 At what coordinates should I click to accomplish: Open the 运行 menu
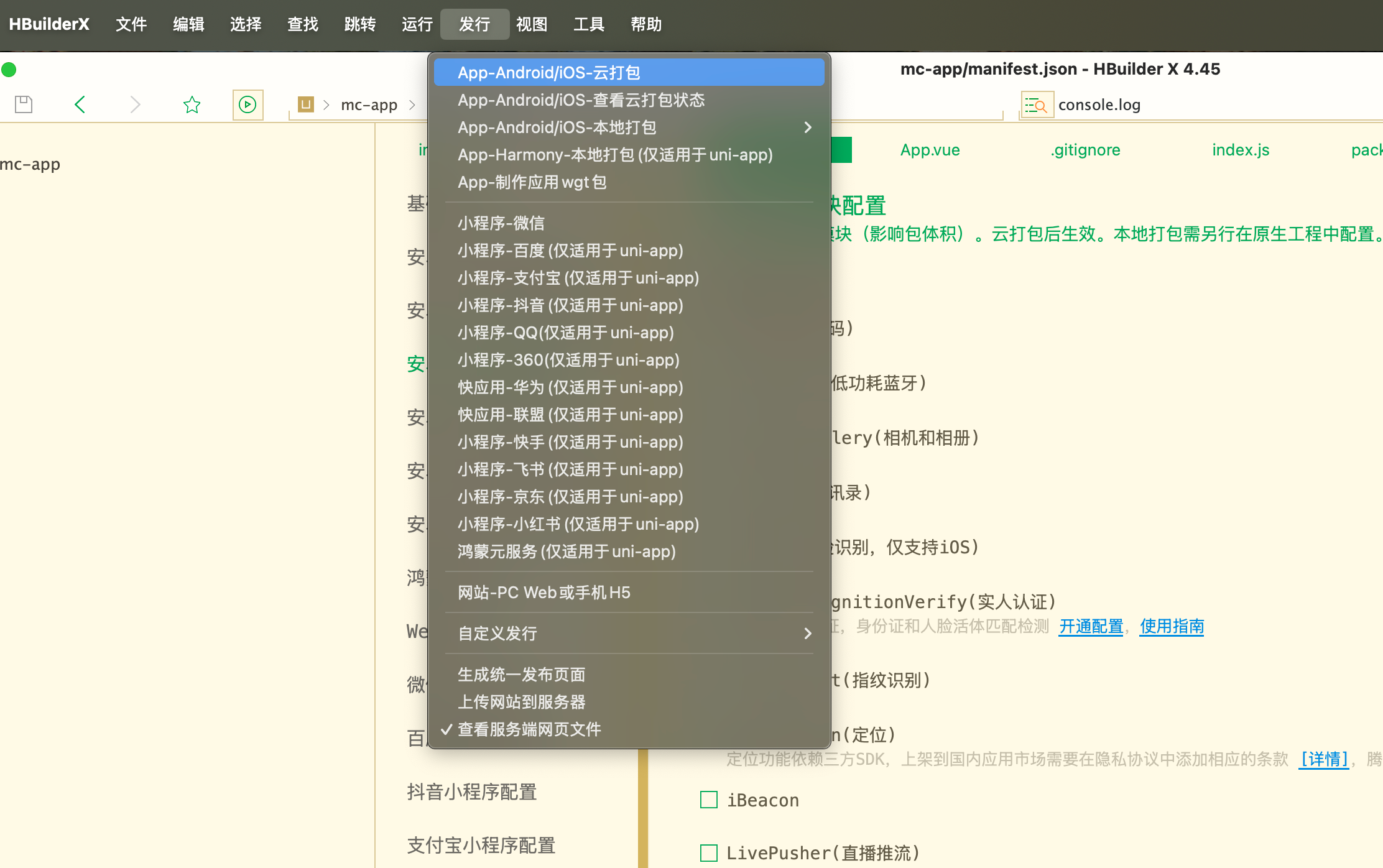417,24
